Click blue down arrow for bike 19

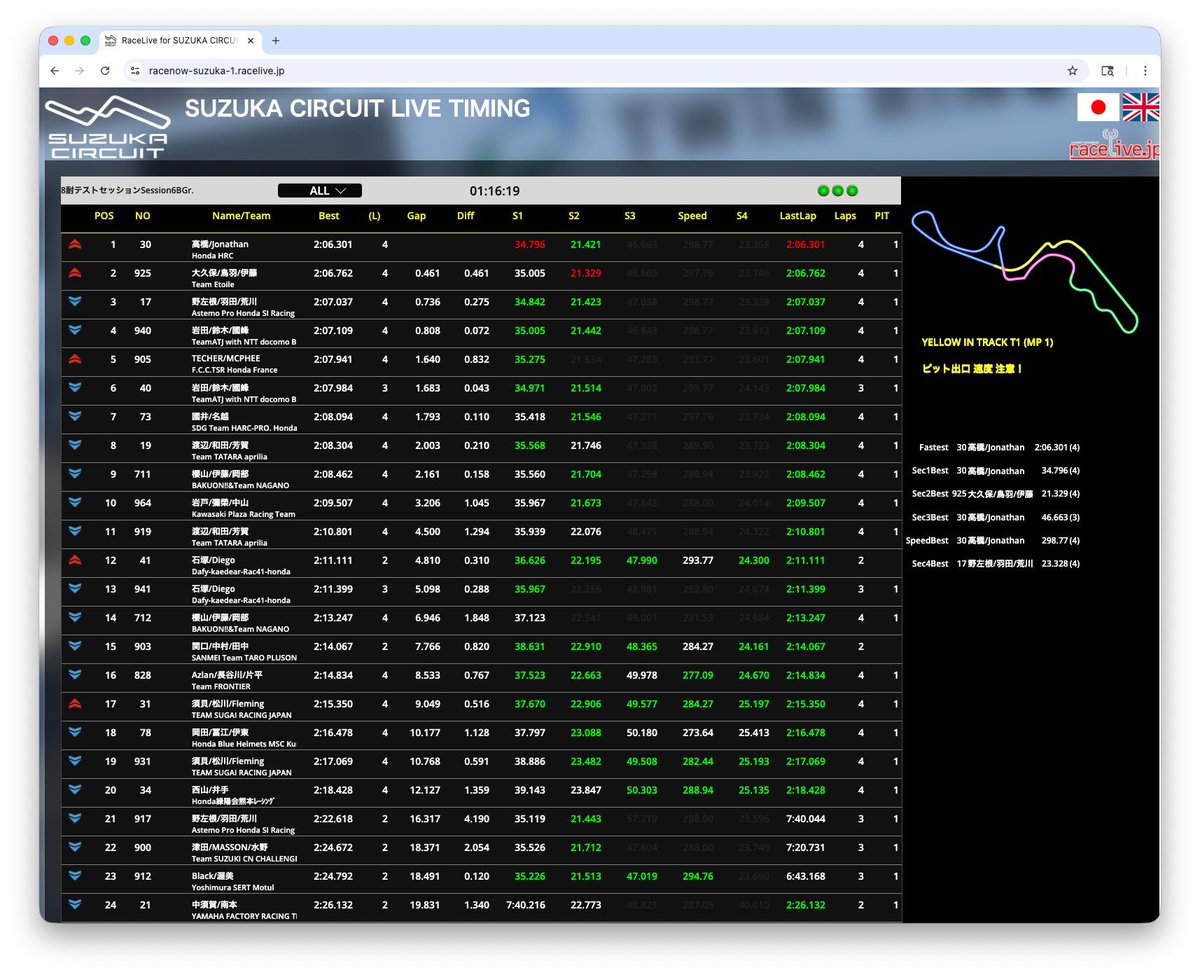[x=75, y=446]
